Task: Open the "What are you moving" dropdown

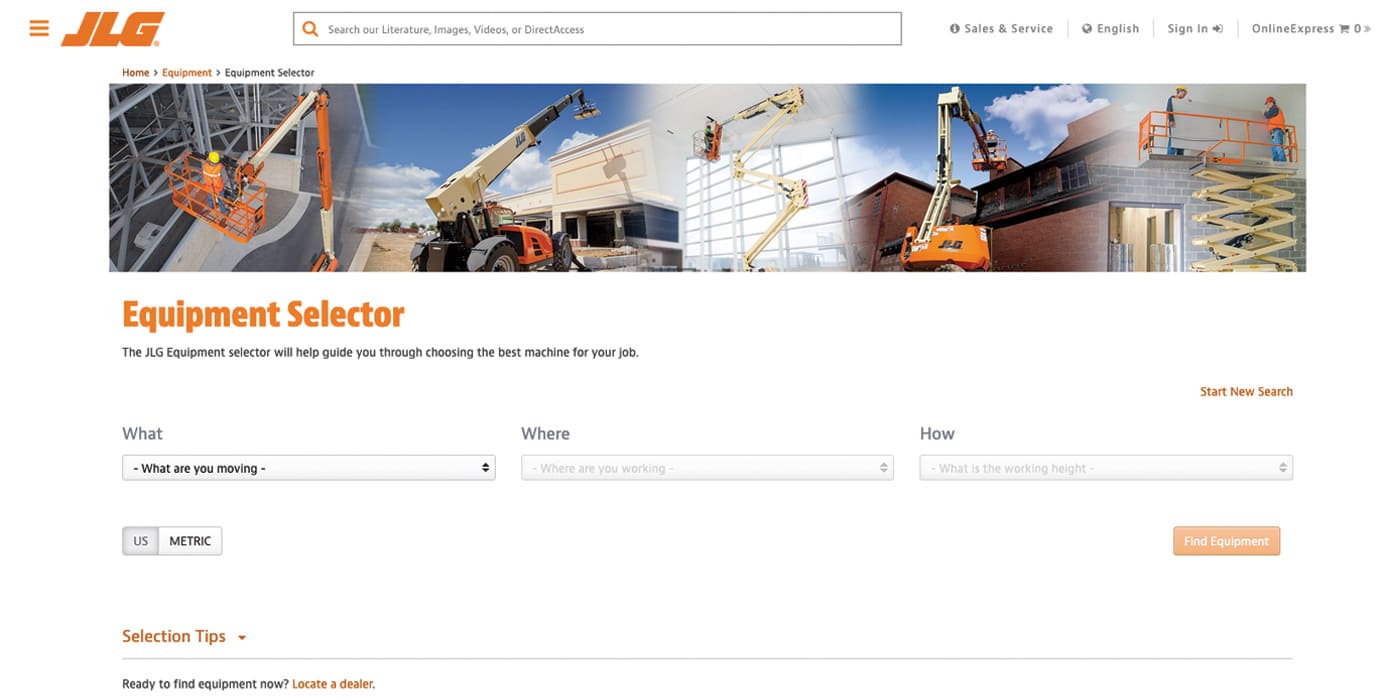Action: click(308, 468)
